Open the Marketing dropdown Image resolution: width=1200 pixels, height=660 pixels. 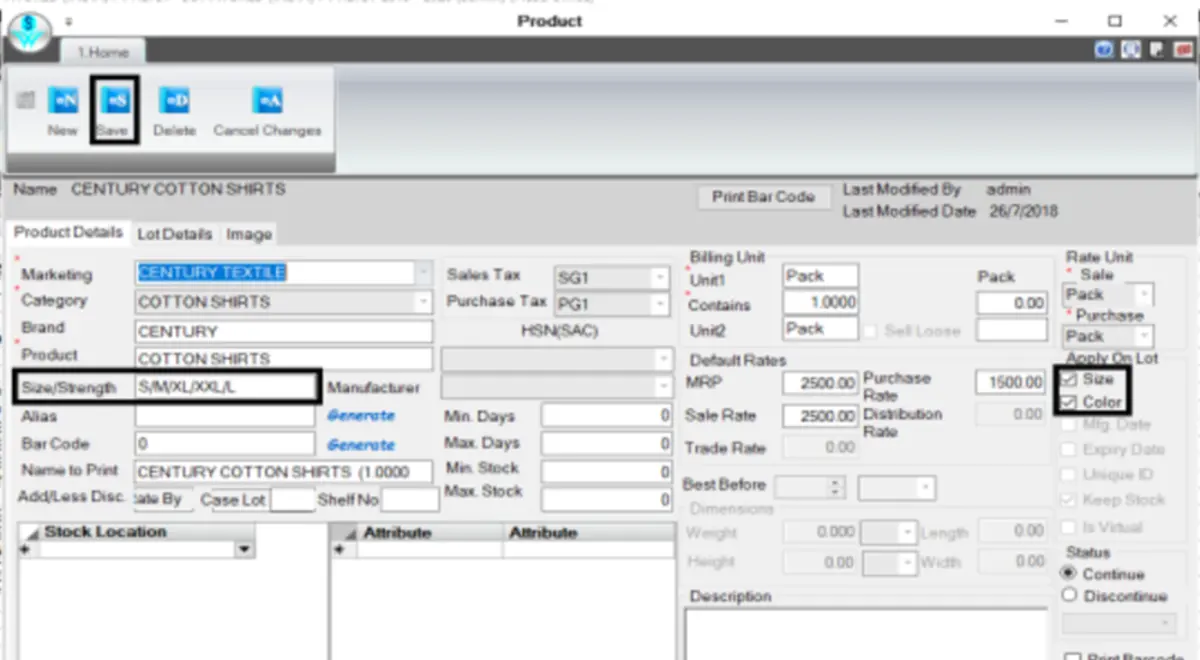(x=424, y=273)
